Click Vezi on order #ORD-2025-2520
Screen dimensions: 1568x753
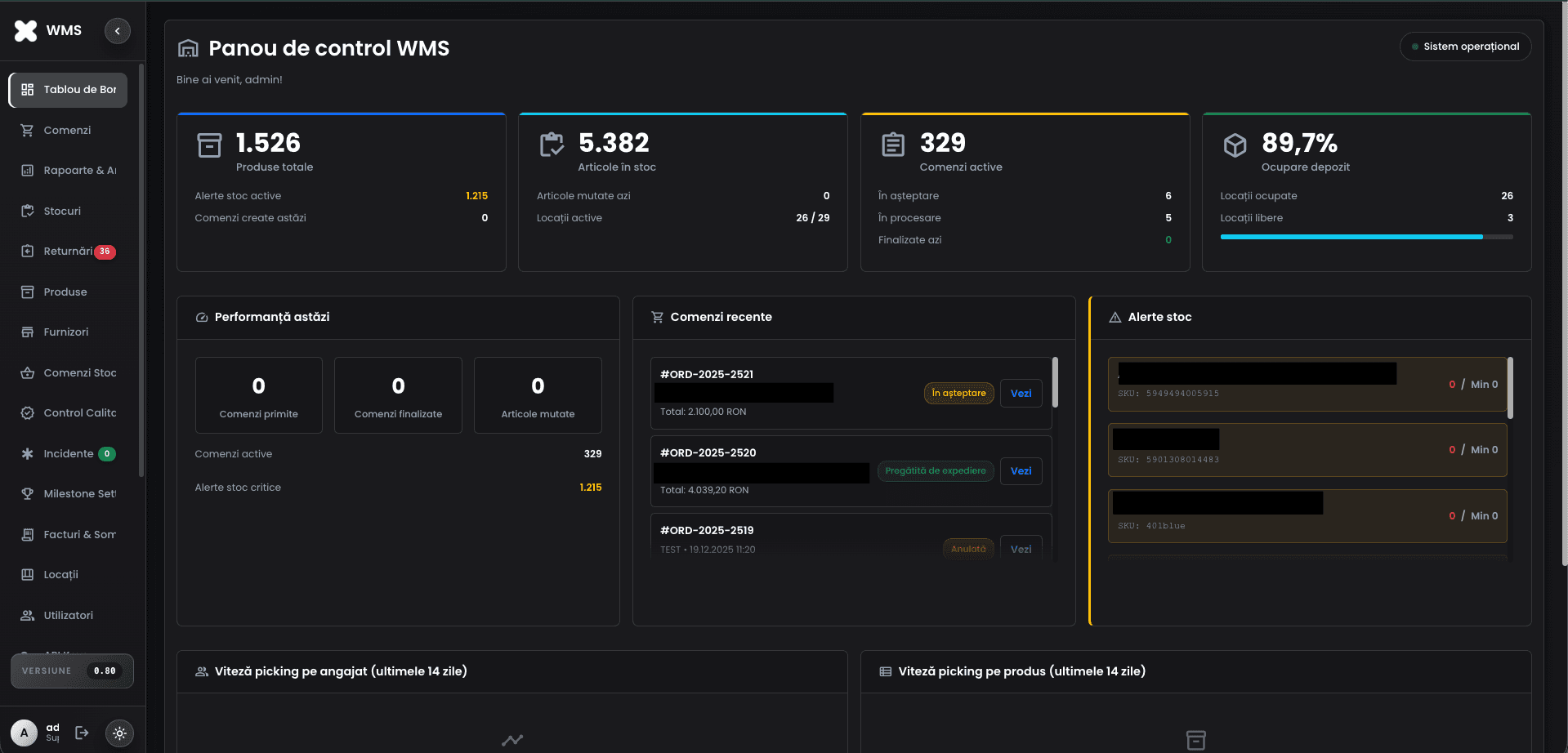pyautogui.click(x=1021, y=471)
